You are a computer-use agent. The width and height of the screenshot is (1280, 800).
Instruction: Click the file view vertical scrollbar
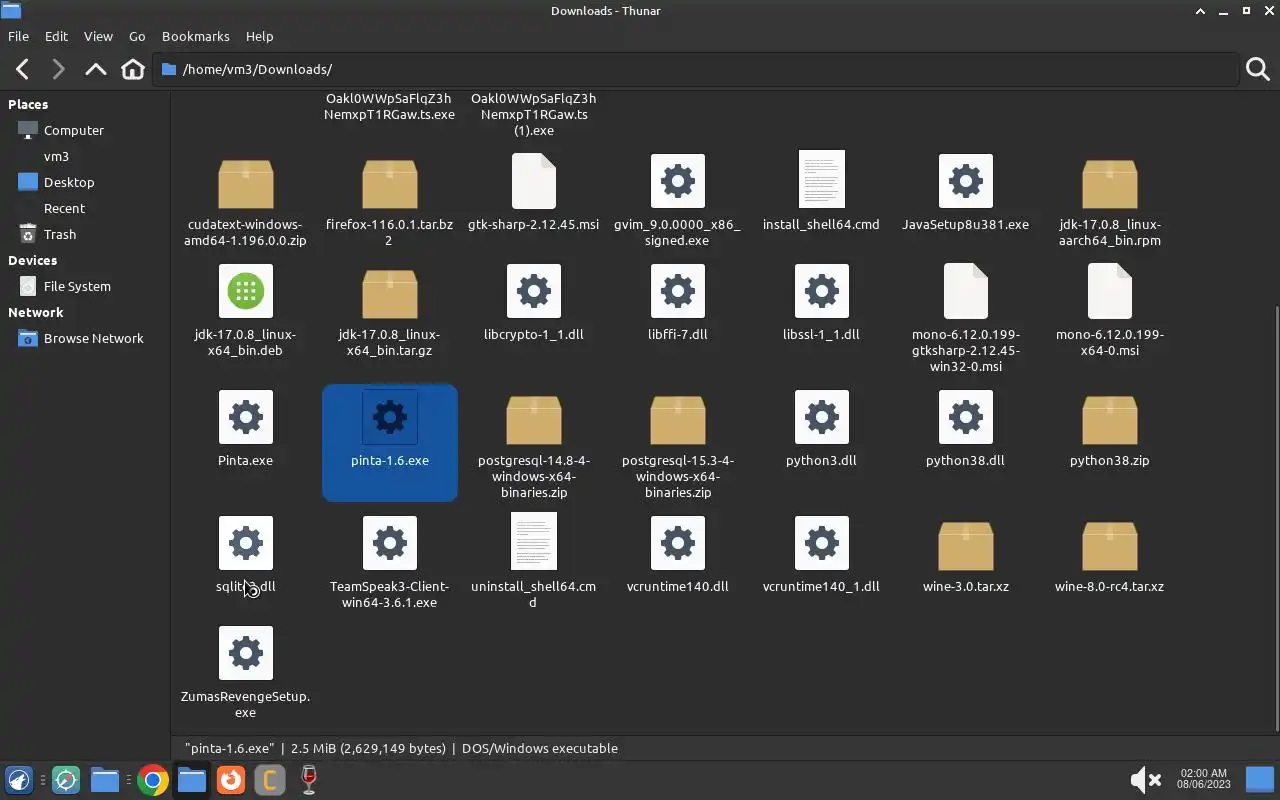tap(1275, 518)
